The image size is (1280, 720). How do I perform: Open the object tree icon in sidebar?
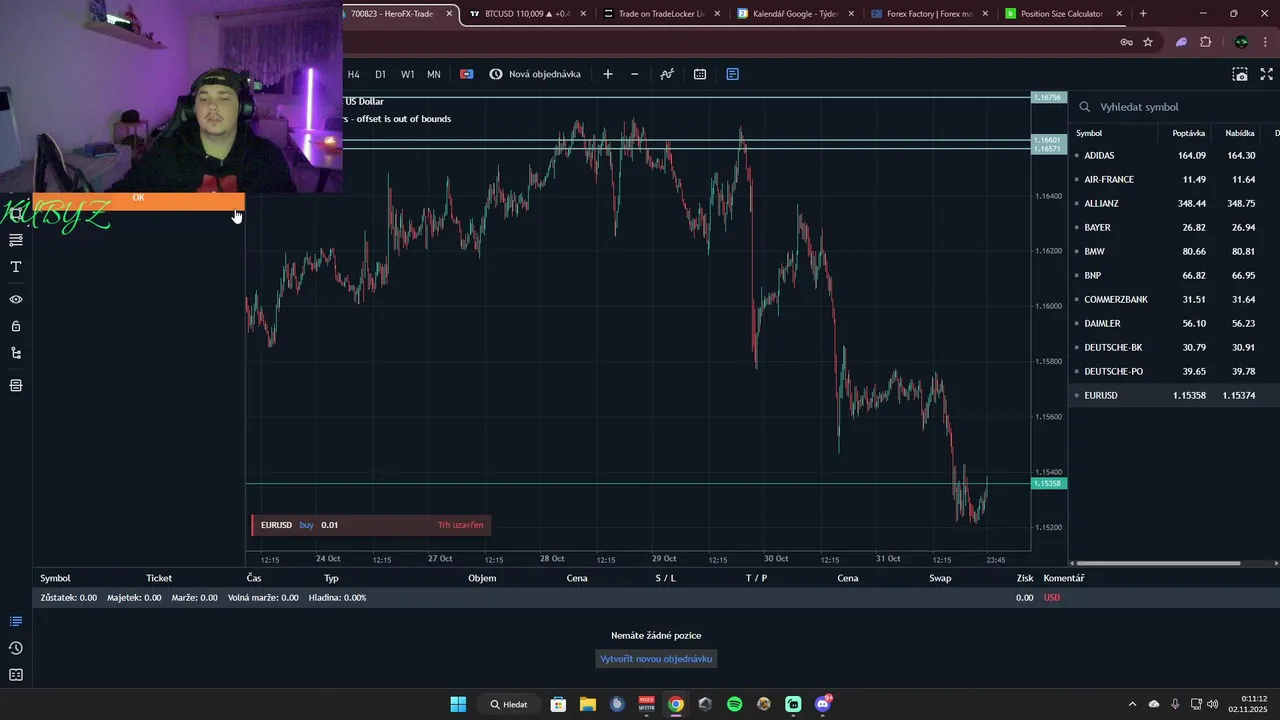click(x=16, y=353)
